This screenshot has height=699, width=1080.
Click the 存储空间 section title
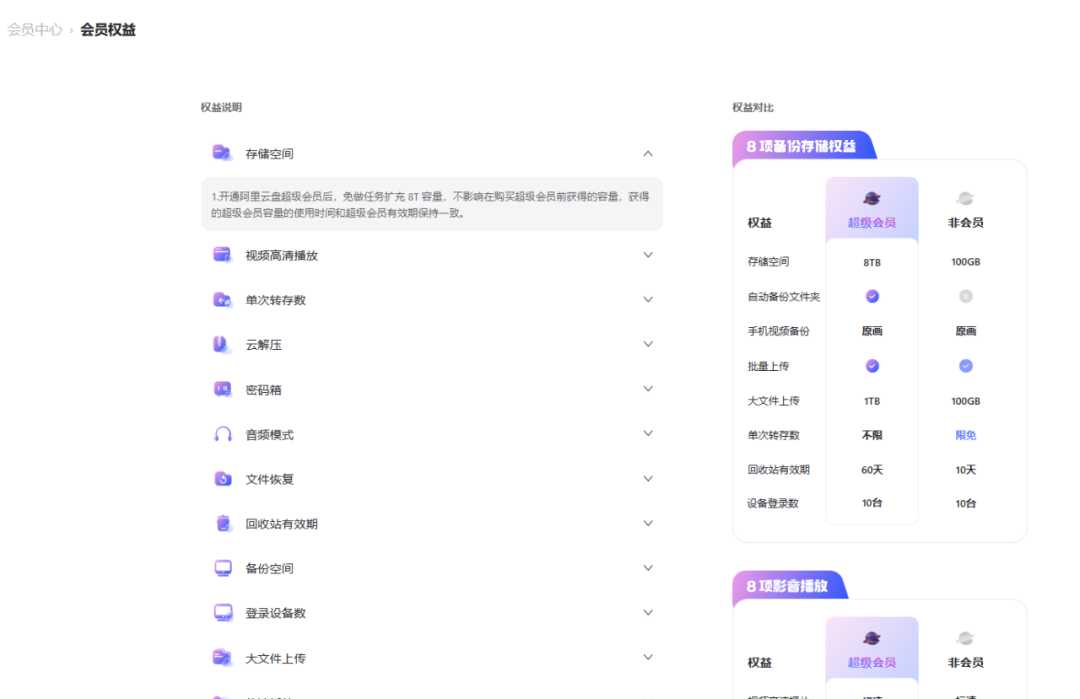(269, 154)
